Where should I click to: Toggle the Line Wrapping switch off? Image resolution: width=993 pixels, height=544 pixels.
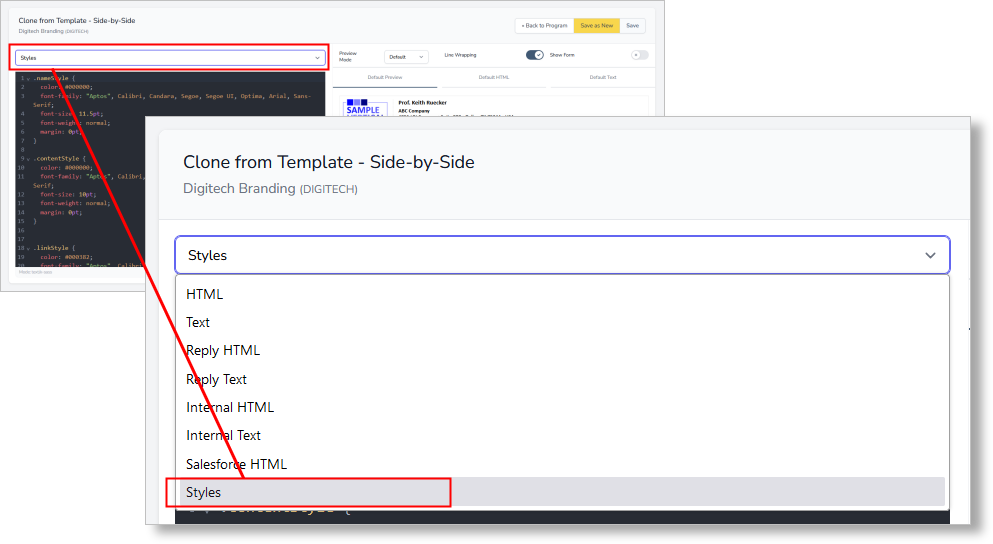[534, 55]
